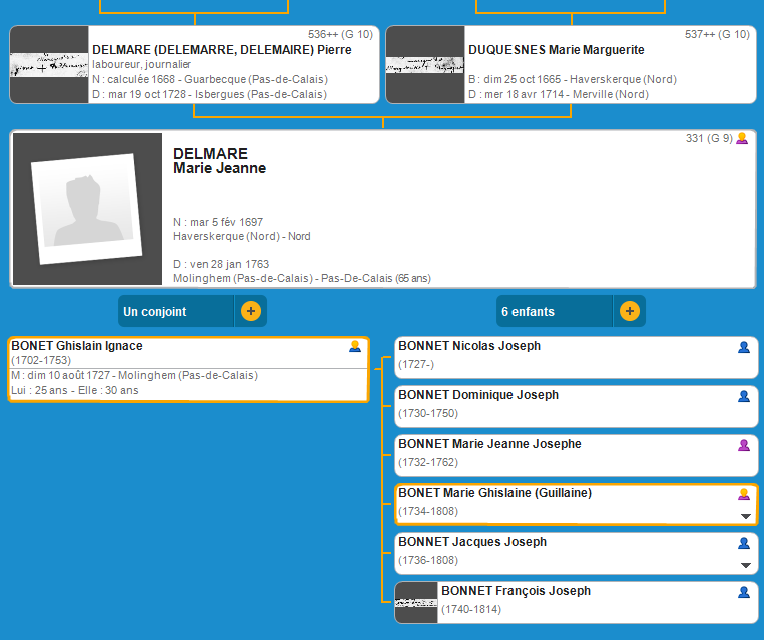Open the Un conjoint section header
The image size is (764, 640).
pos(176,311)
